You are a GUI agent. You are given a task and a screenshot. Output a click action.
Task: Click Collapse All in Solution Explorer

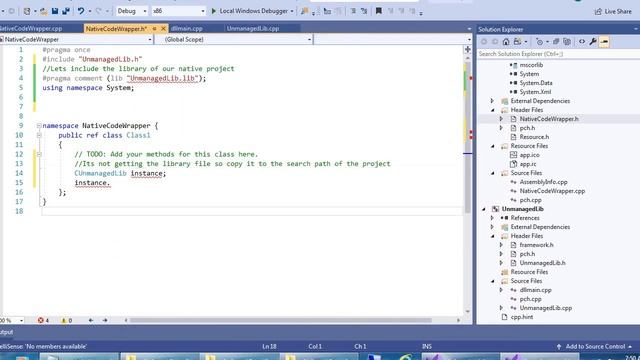tap(556, 42)
